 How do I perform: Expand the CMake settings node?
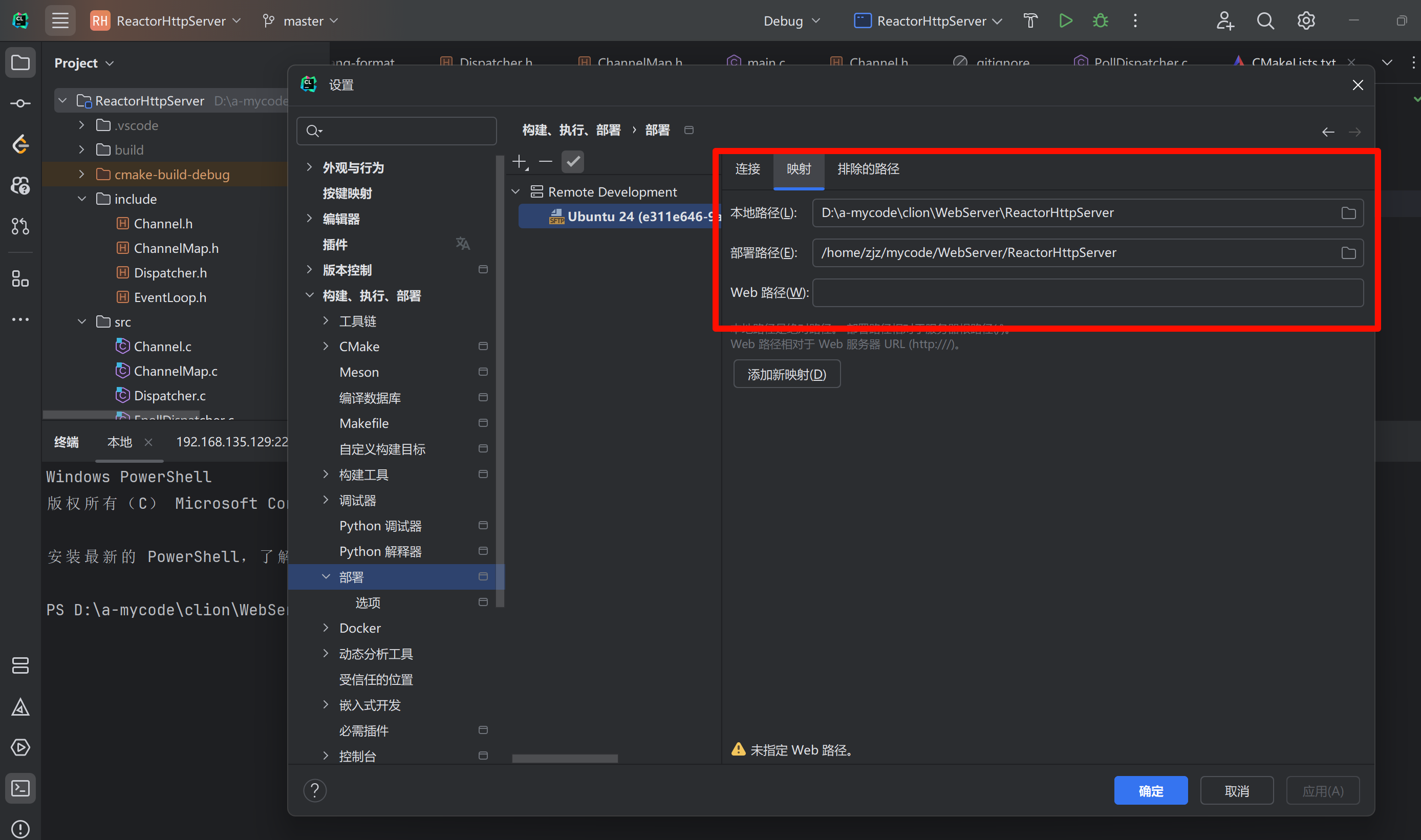point(326,347)
